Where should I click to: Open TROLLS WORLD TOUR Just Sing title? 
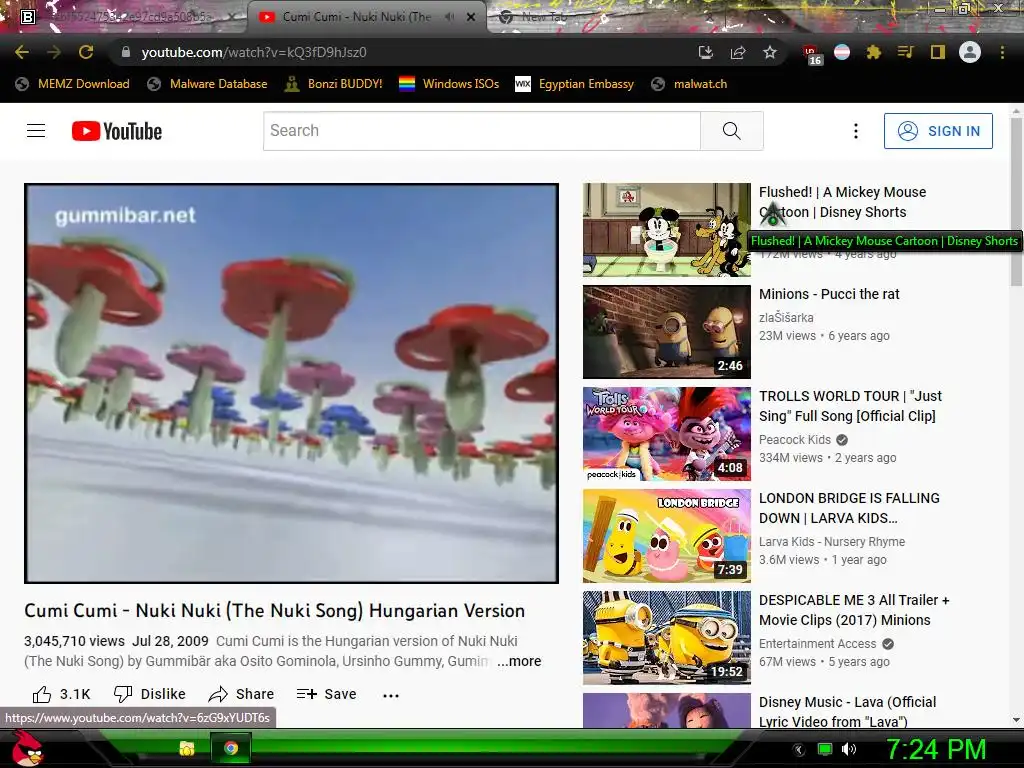click(850, 406)
